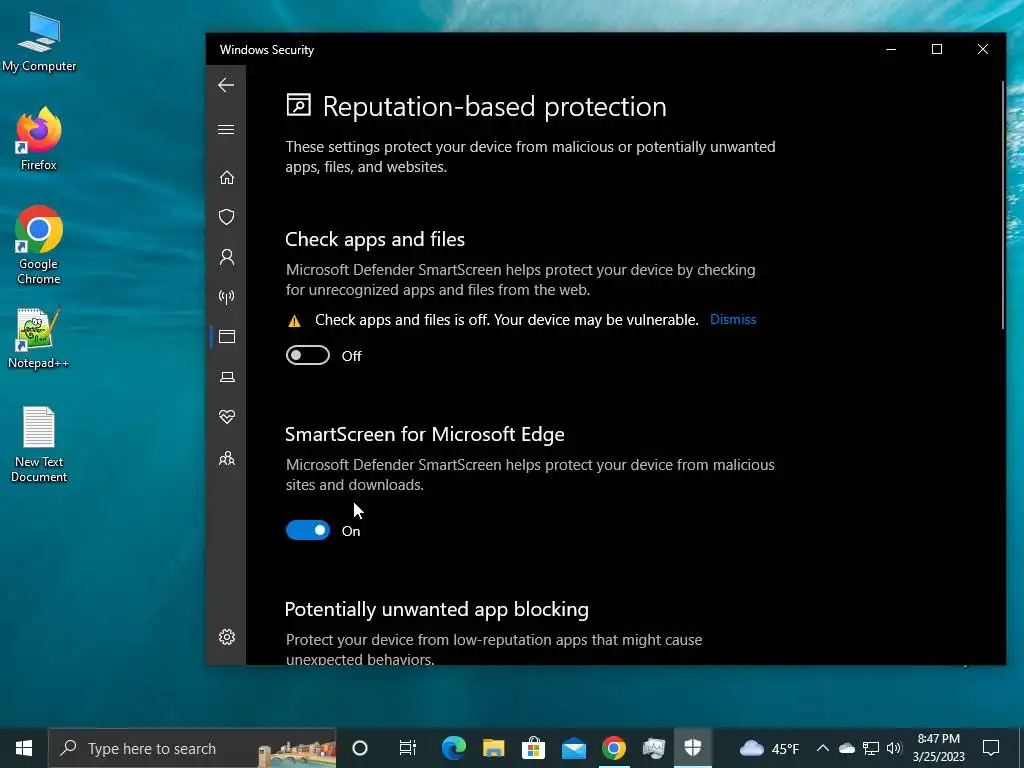
Task: Select My Computer desktop icon
Action: 39,41
